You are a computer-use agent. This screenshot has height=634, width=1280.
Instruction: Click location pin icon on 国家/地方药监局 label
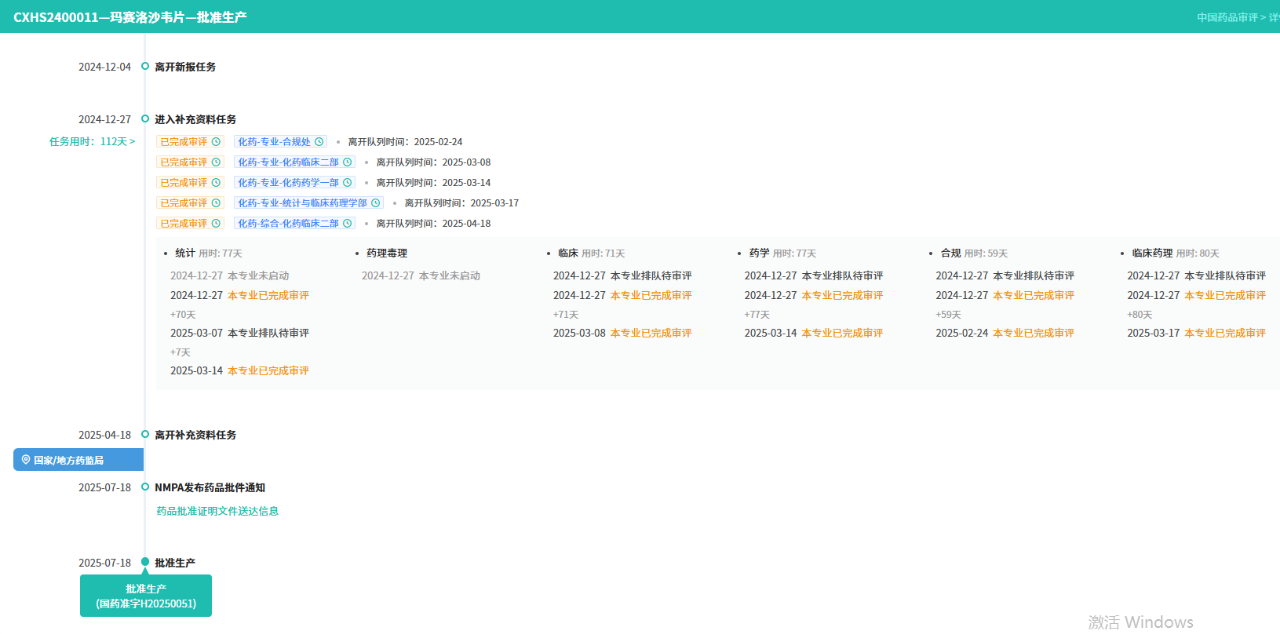click(x=26, y=460)
